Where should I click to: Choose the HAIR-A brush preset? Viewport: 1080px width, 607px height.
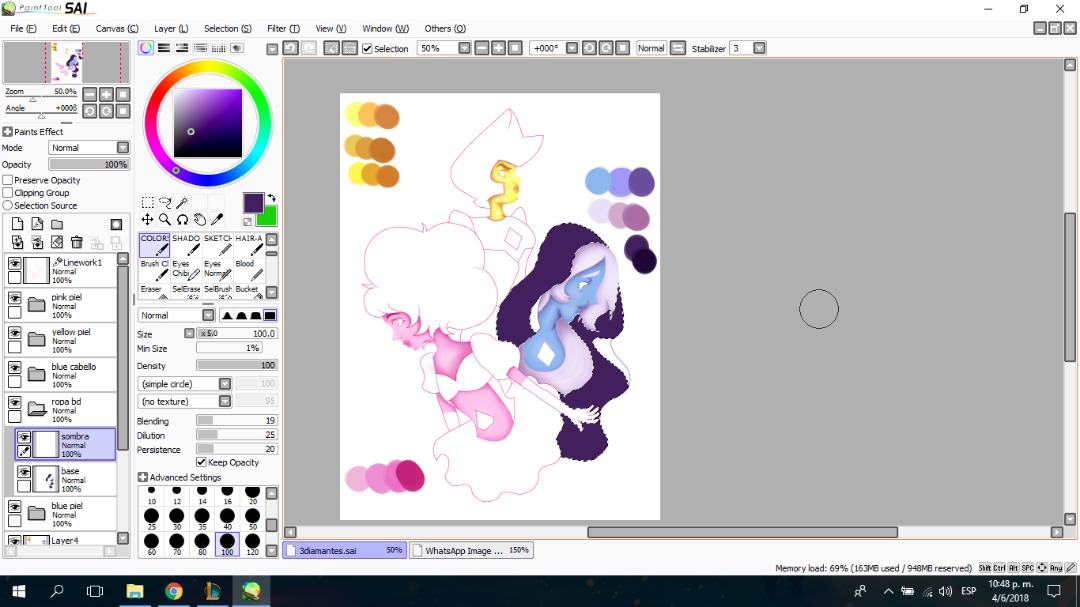(x=249, y=245)
